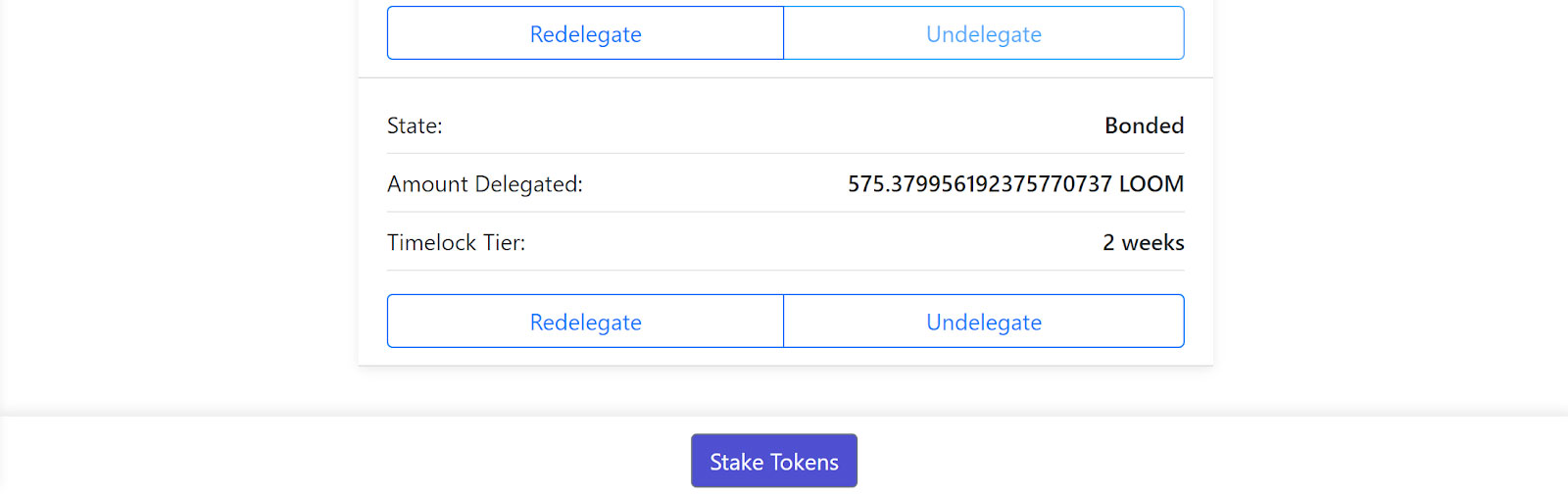Click the faded Undelegate button above State
The image size is (1568, 497).
(x=984, y=33)
